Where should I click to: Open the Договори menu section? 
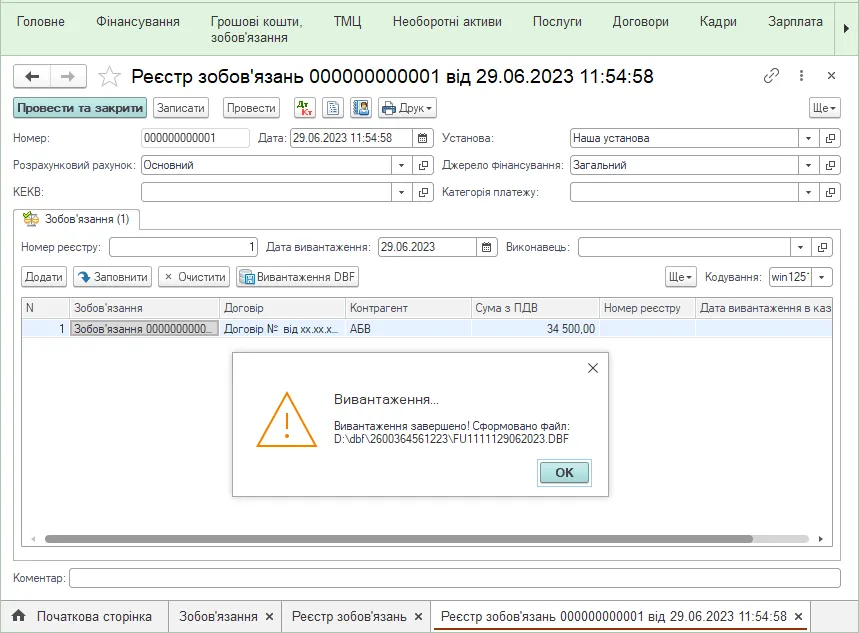coord(640,22)
